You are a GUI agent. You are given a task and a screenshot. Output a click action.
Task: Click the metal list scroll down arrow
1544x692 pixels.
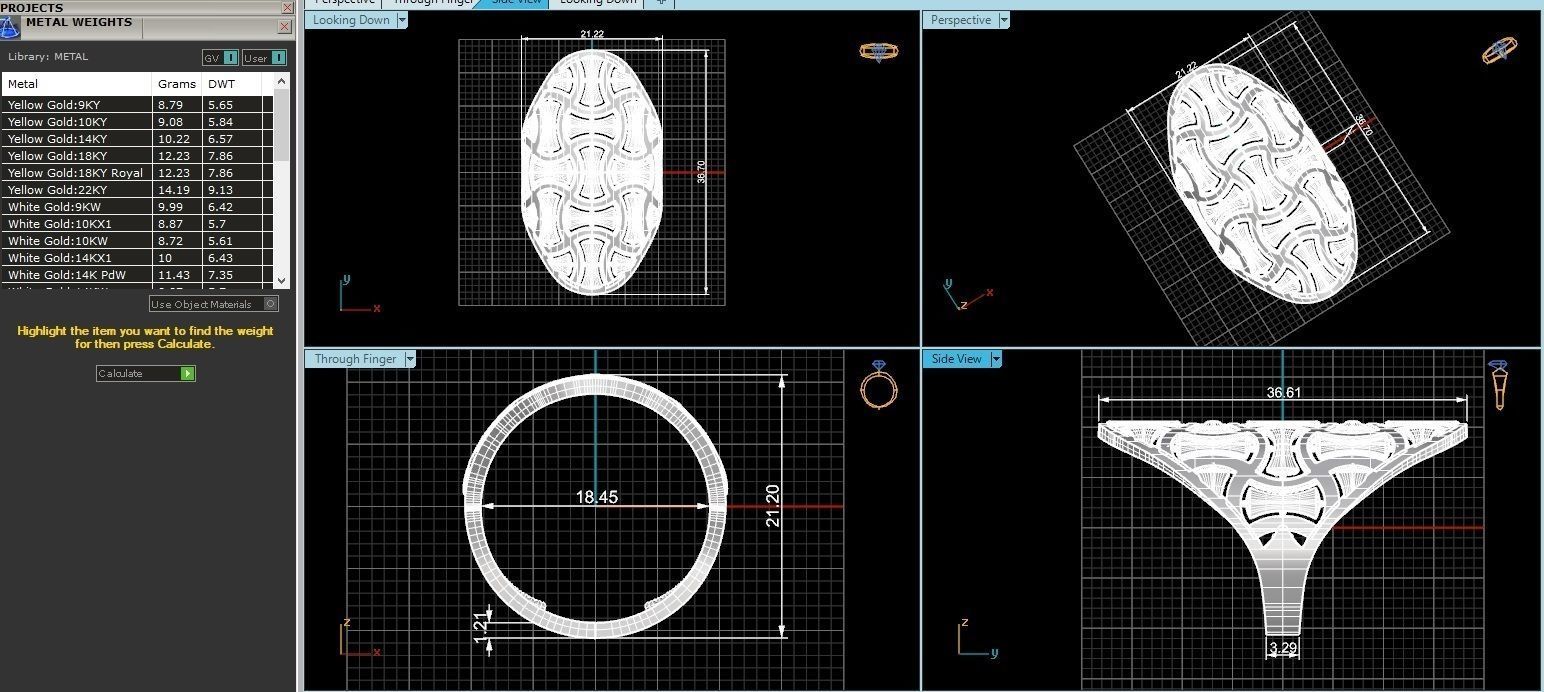click(281, 281)
